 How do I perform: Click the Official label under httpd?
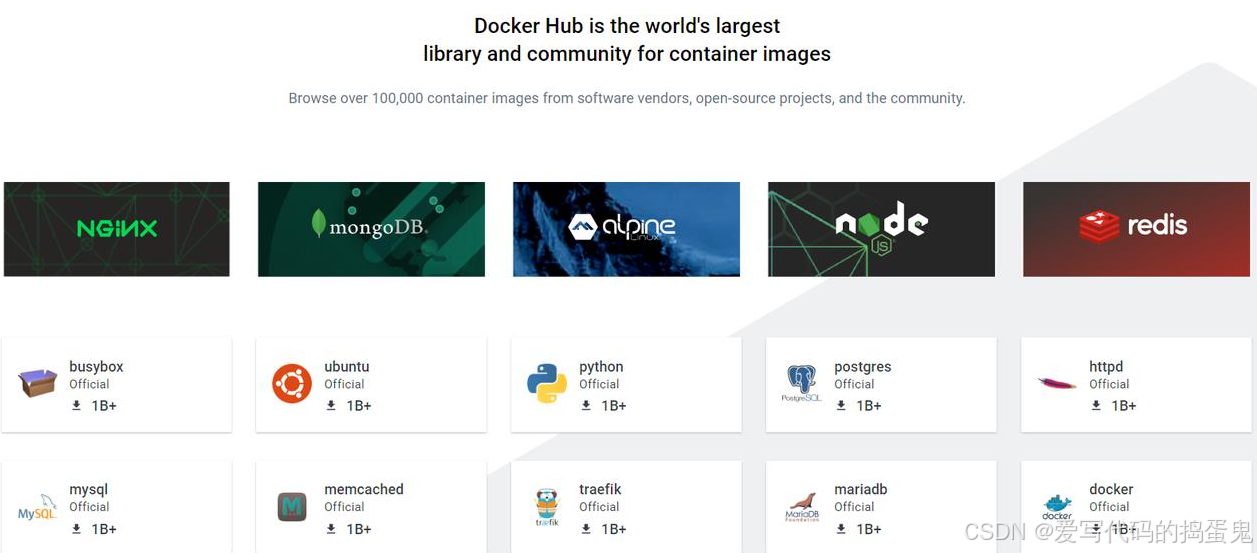pos(1109,384)
